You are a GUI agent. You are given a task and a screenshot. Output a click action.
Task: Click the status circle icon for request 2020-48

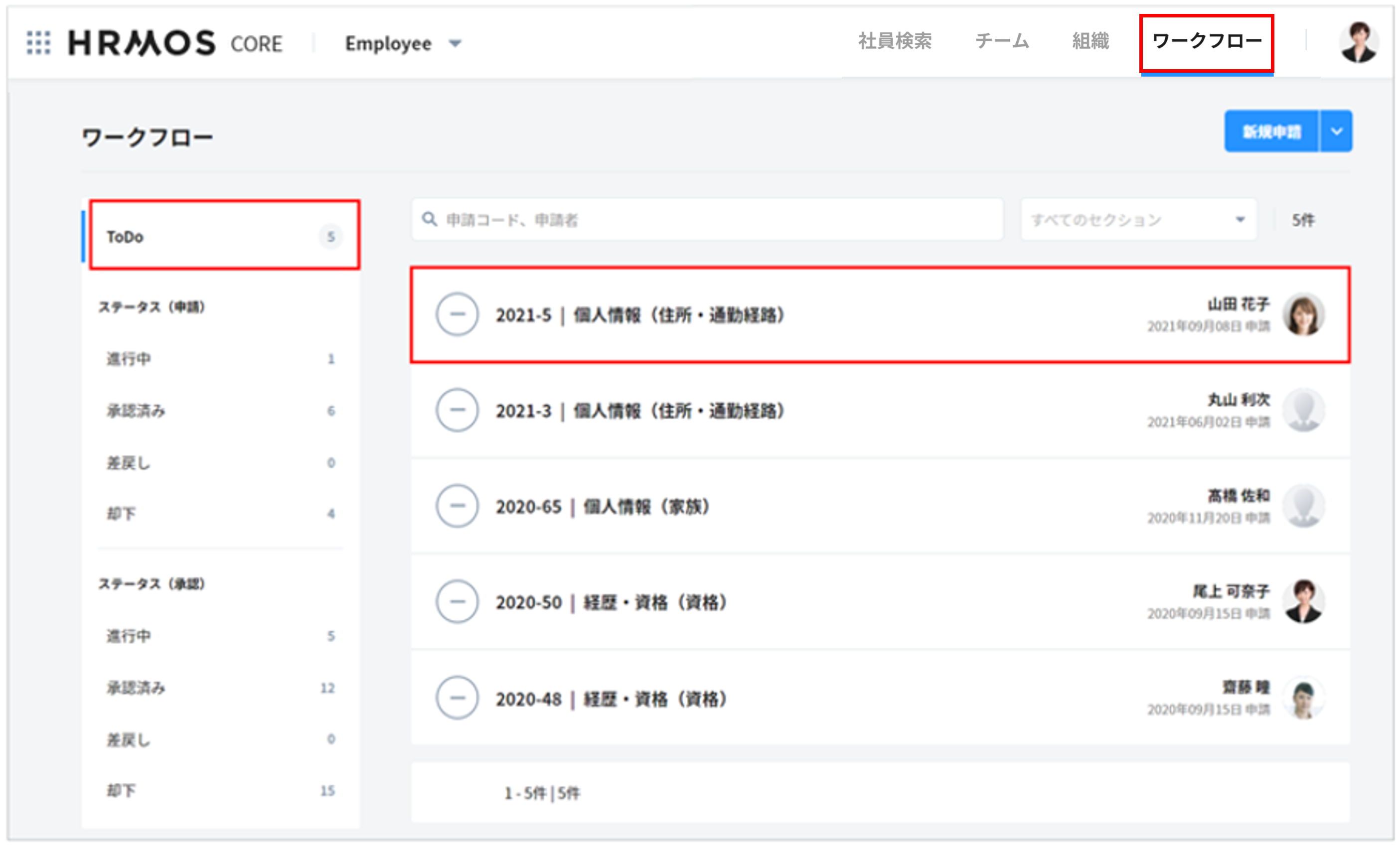(x=457, y=698)
